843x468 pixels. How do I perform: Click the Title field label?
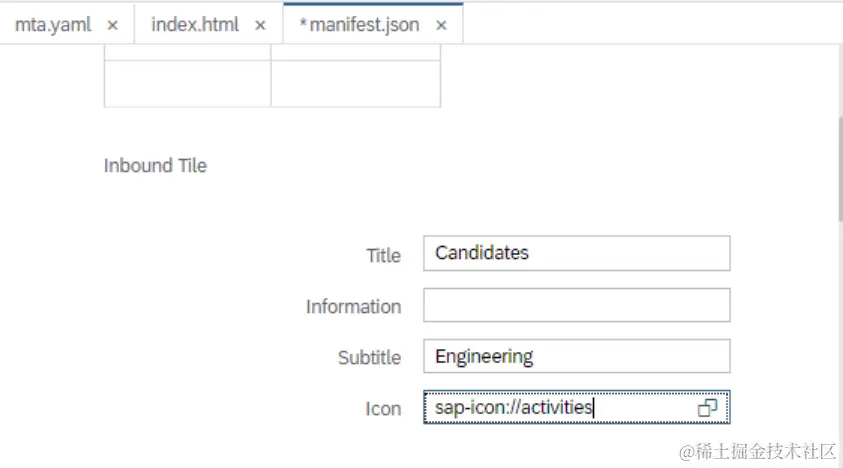[x=383, y=256]
